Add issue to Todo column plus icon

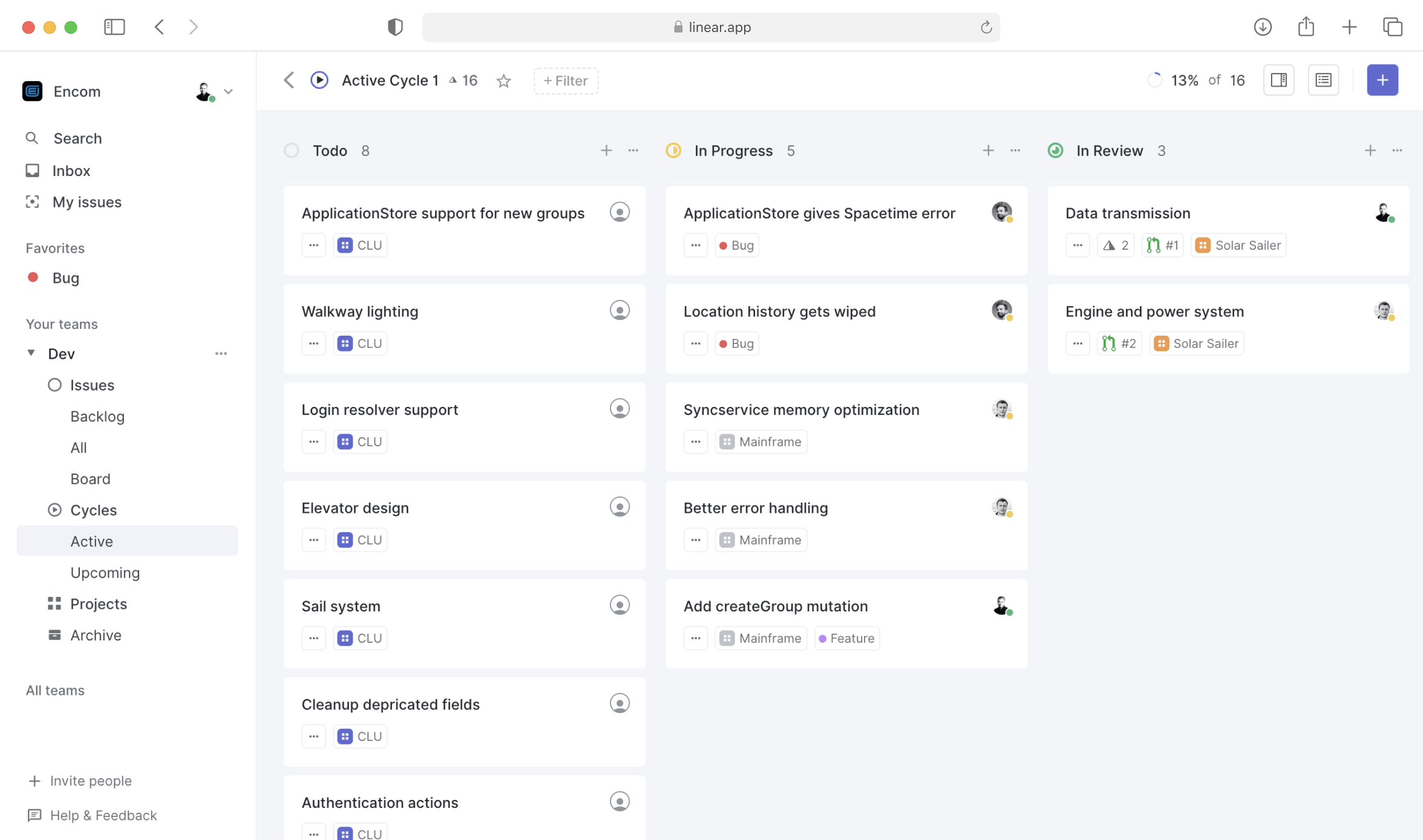pos(606,151)
